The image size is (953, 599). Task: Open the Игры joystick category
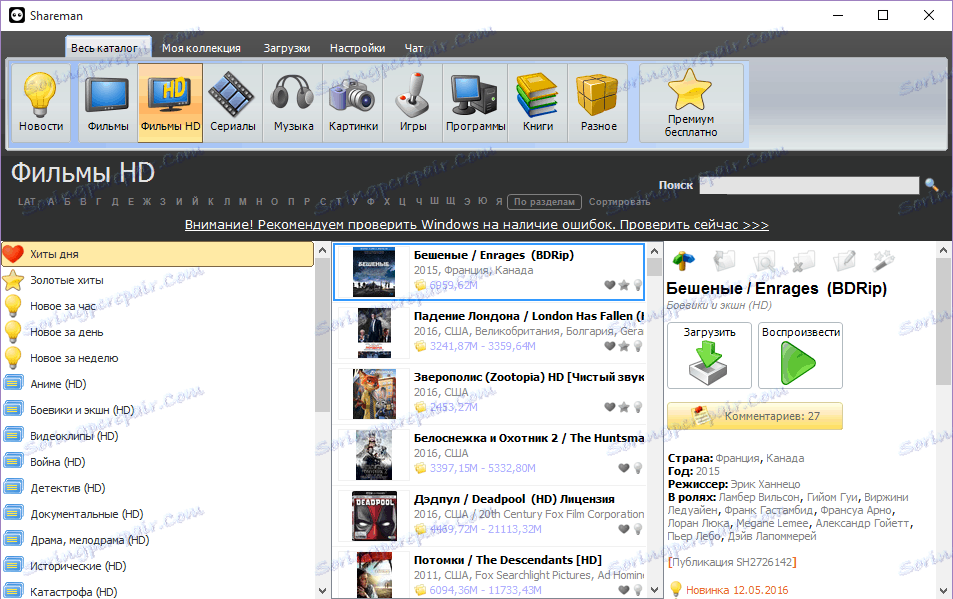coord(413,103)
